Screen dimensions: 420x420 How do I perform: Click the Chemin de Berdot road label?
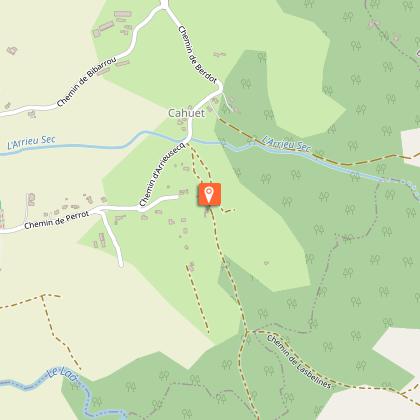pos(197,55)
